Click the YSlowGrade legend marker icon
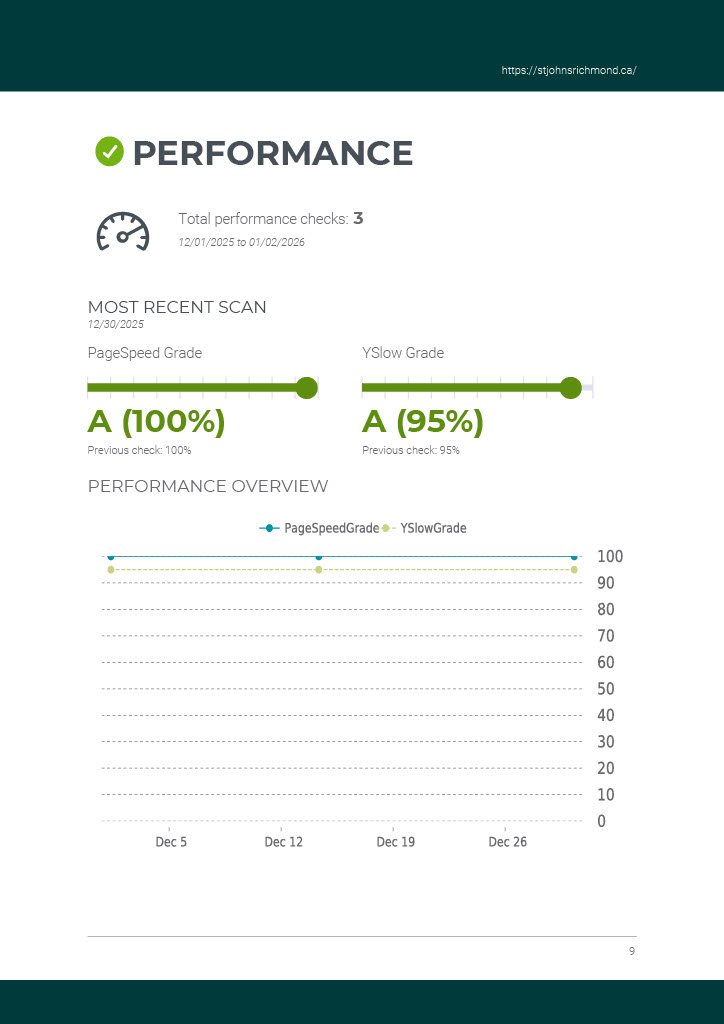The image size is (724, 1024). (386, 528)
